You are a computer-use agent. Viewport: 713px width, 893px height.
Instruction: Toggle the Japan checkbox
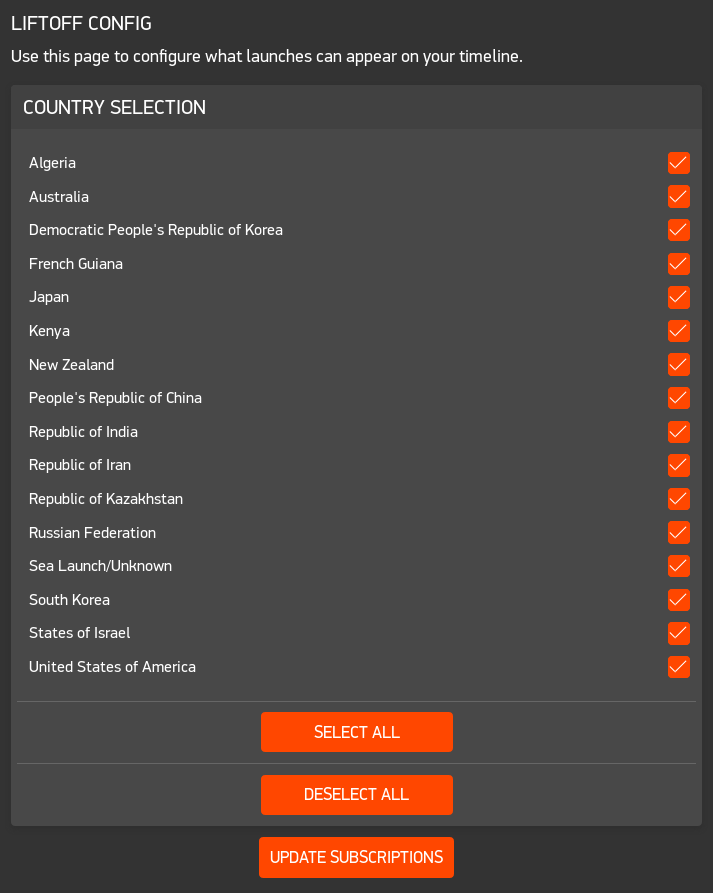tap(678, 297)
